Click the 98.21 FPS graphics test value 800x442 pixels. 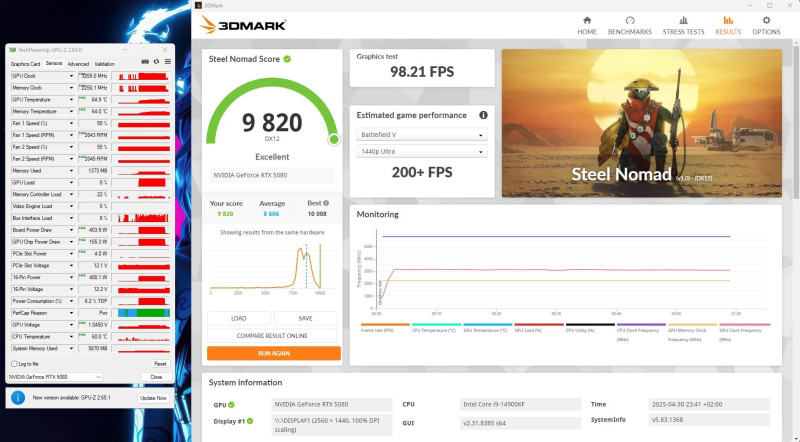click(x=422, y=71)
